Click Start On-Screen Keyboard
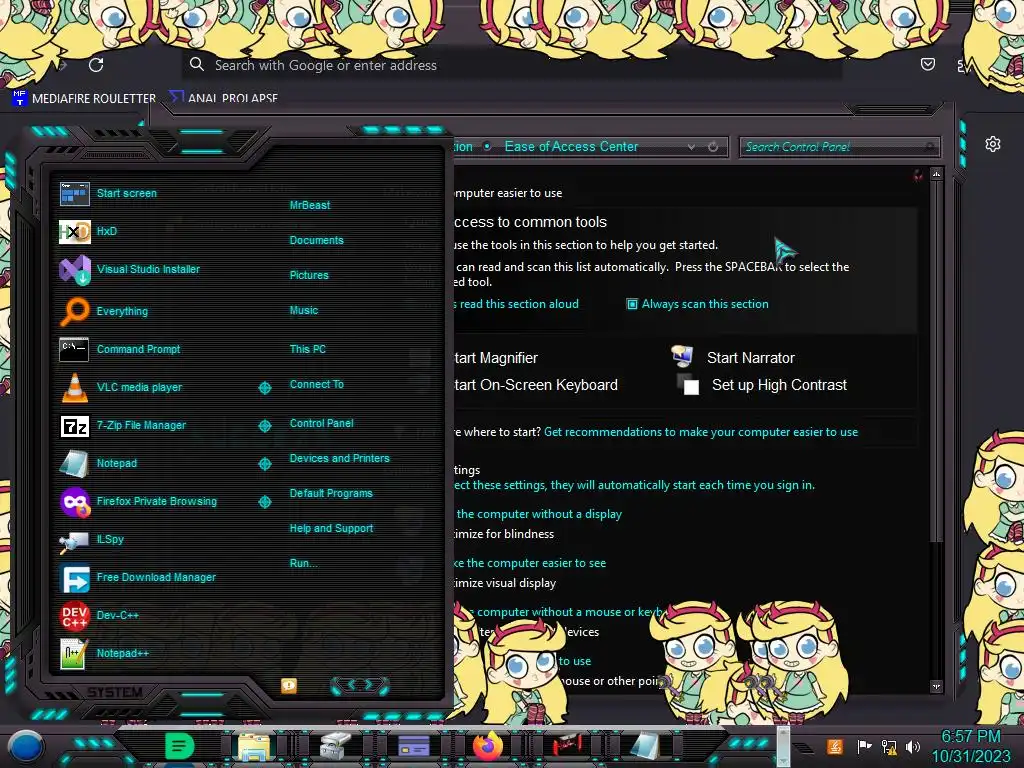 tap(536, 385)
